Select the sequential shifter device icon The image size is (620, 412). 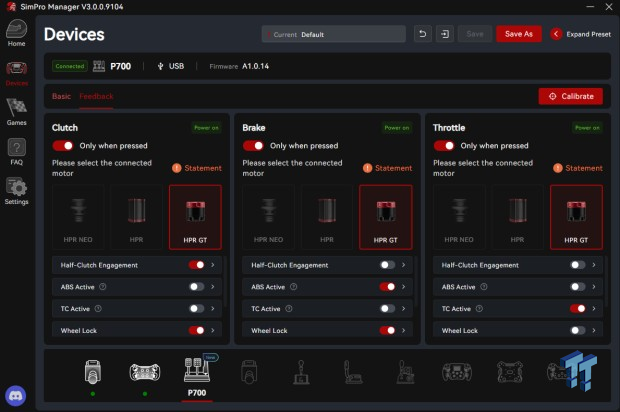405,372
